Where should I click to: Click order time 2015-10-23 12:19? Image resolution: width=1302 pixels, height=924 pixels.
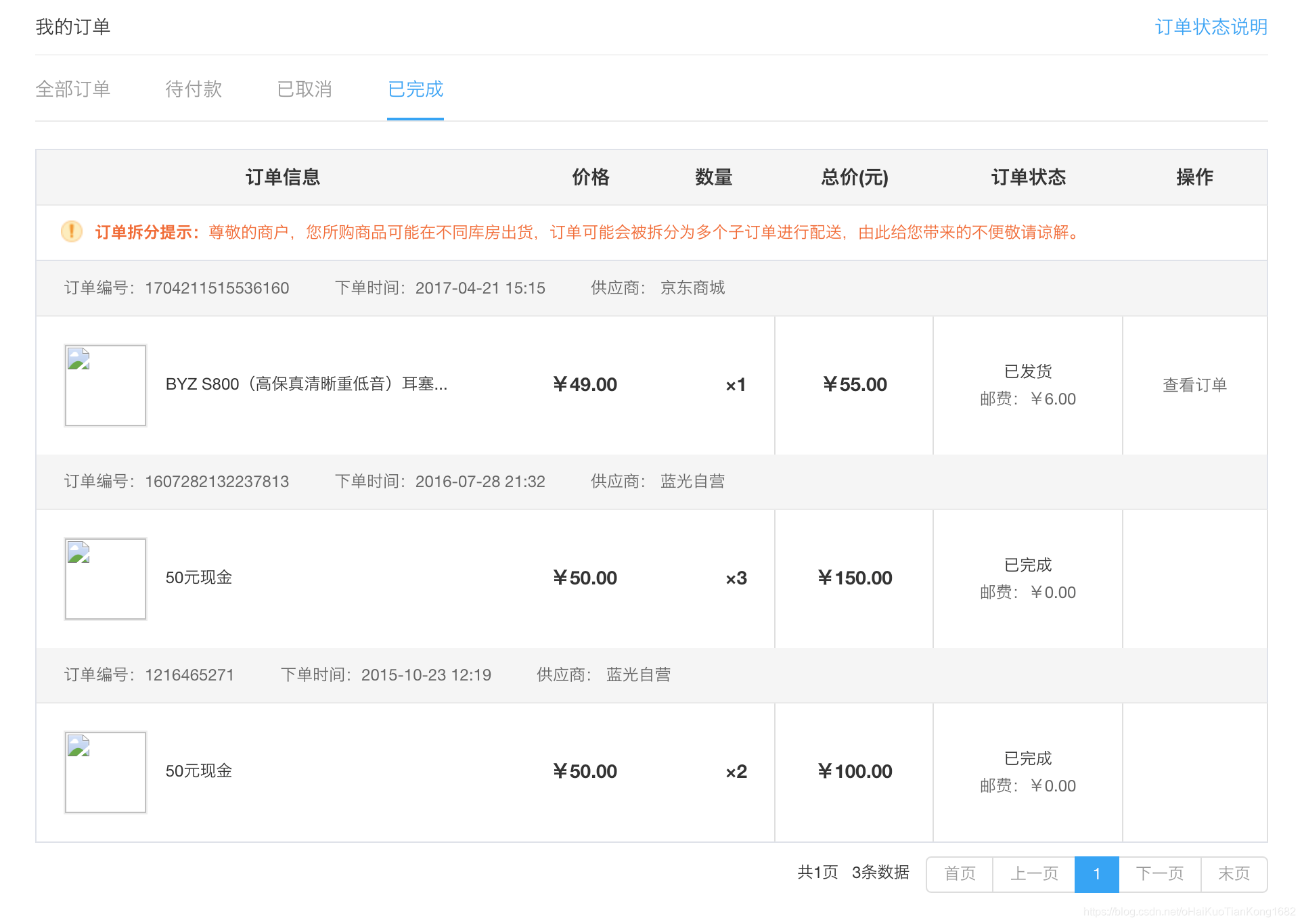tap(426, 675)
